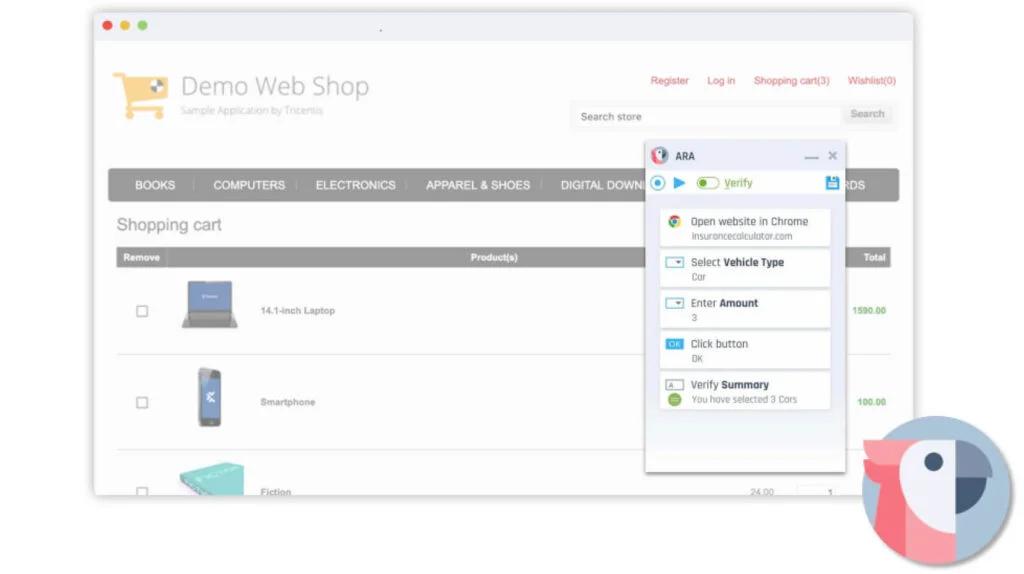
Task: Click the save floppy disk icon
Action: click(x=832, y=183)
